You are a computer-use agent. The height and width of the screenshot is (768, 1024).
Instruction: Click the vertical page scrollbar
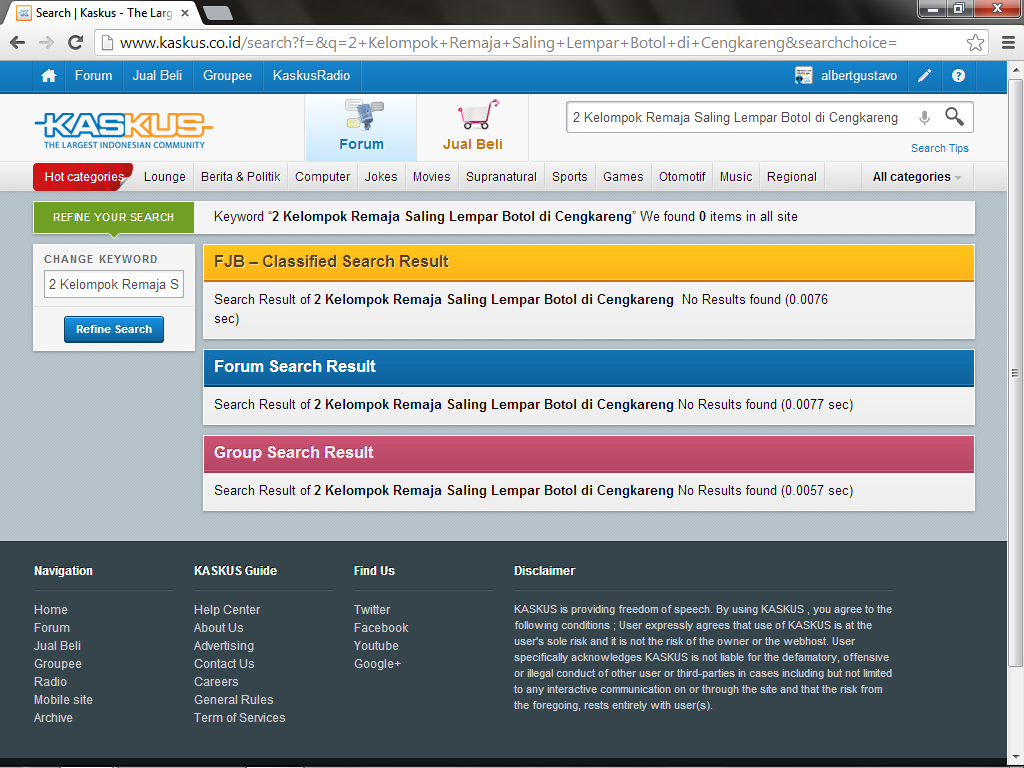[1015, 372]
